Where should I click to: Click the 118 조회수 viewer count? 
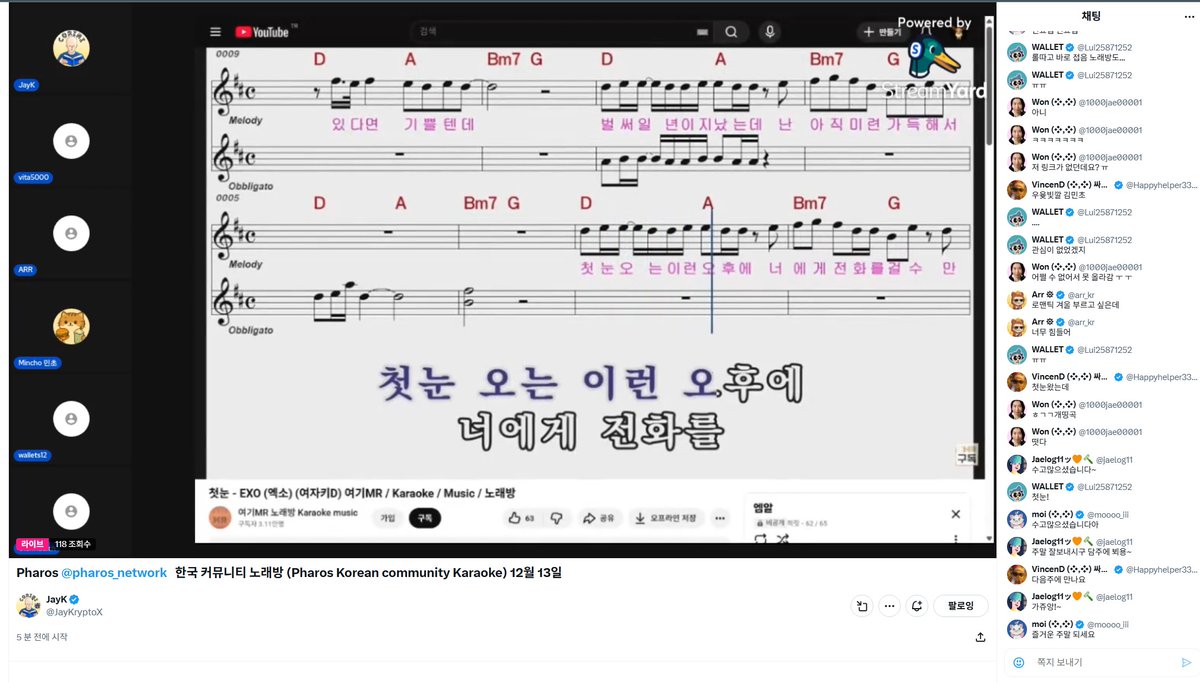click(73, 544)
